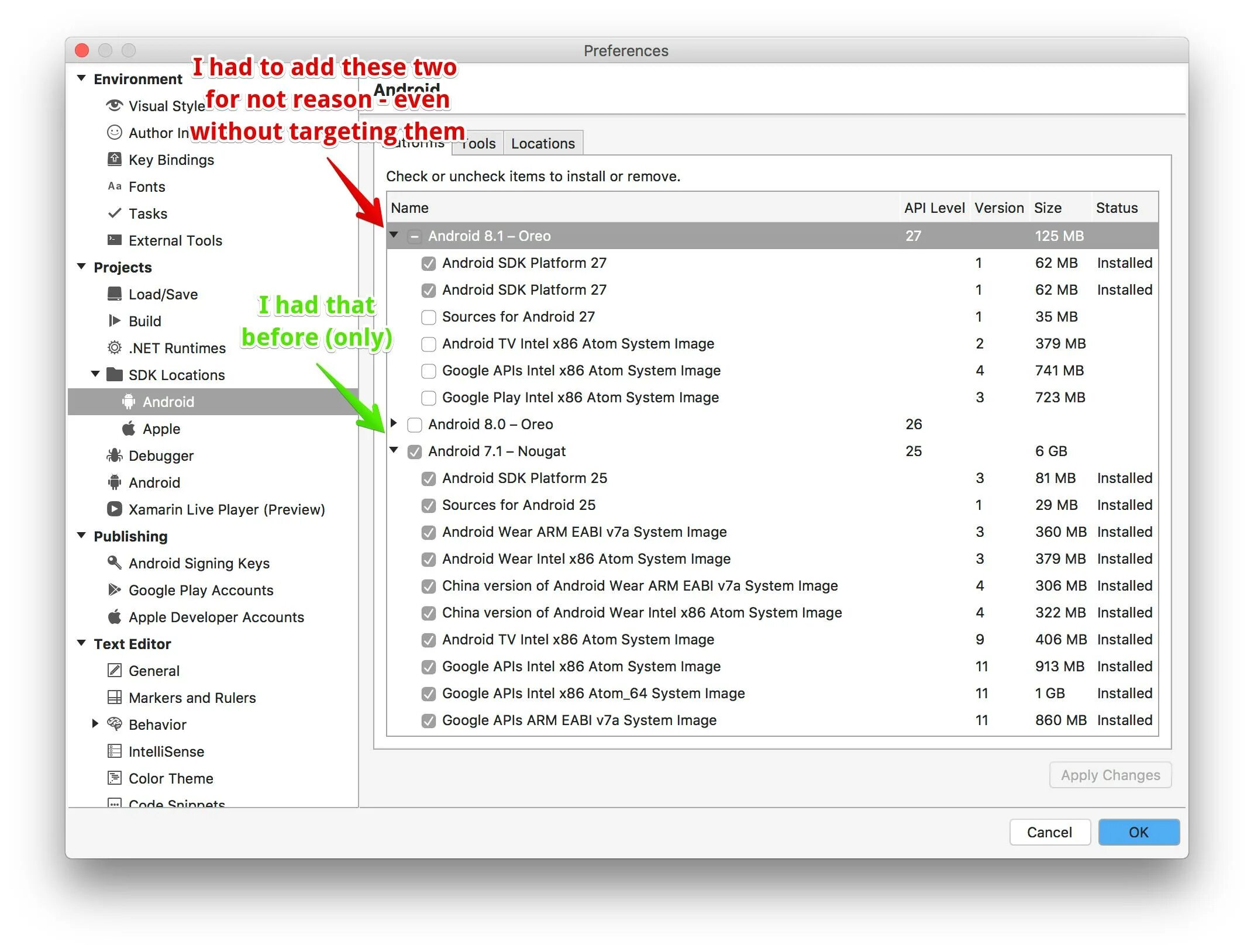Image resolution: width=1254 pixels, height=952 pixels.
Task: Click the Google Play Accounts icon
Action: click(x=115, y=589)
